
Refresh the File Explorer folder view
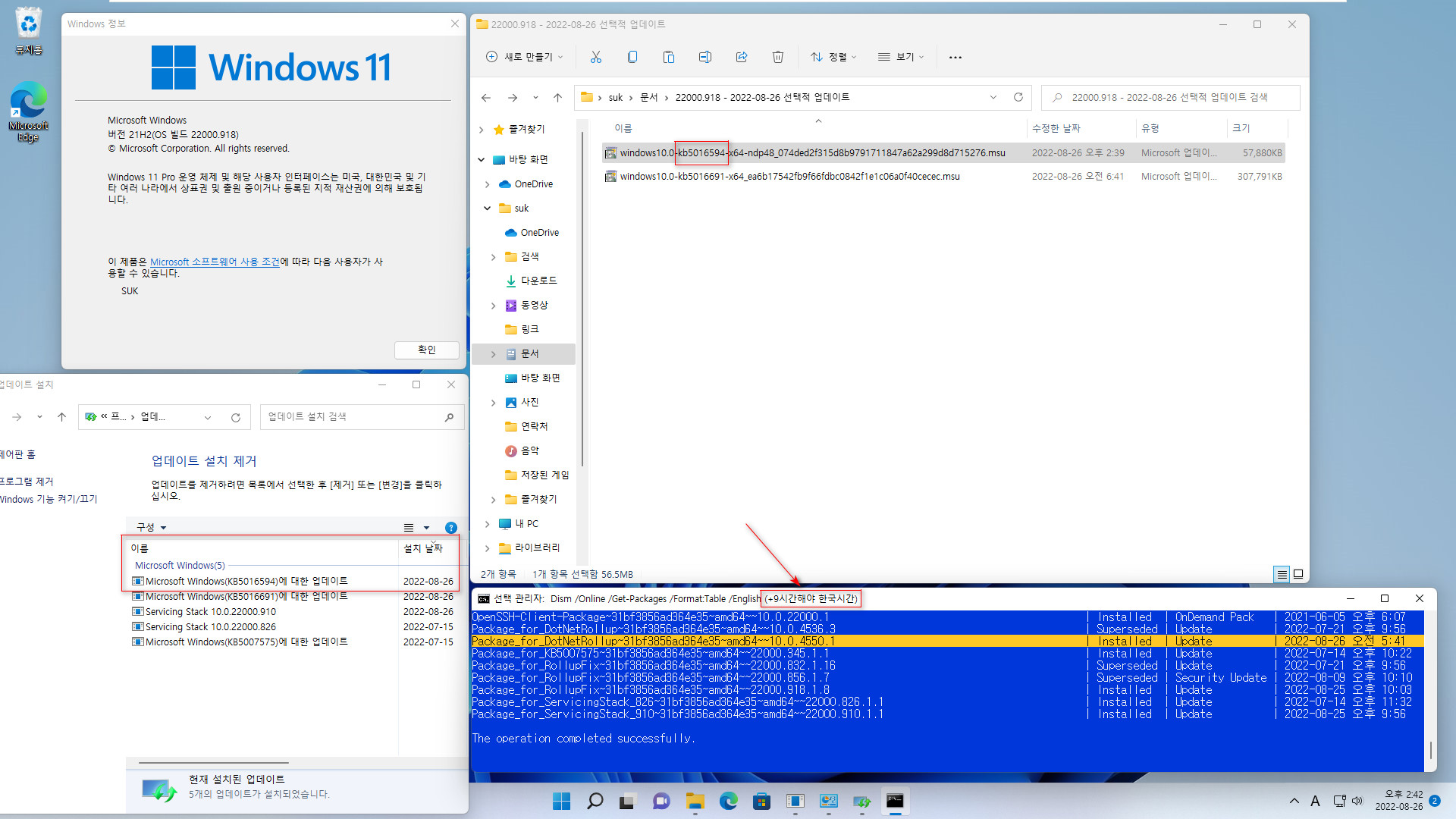pos(1018,97)
